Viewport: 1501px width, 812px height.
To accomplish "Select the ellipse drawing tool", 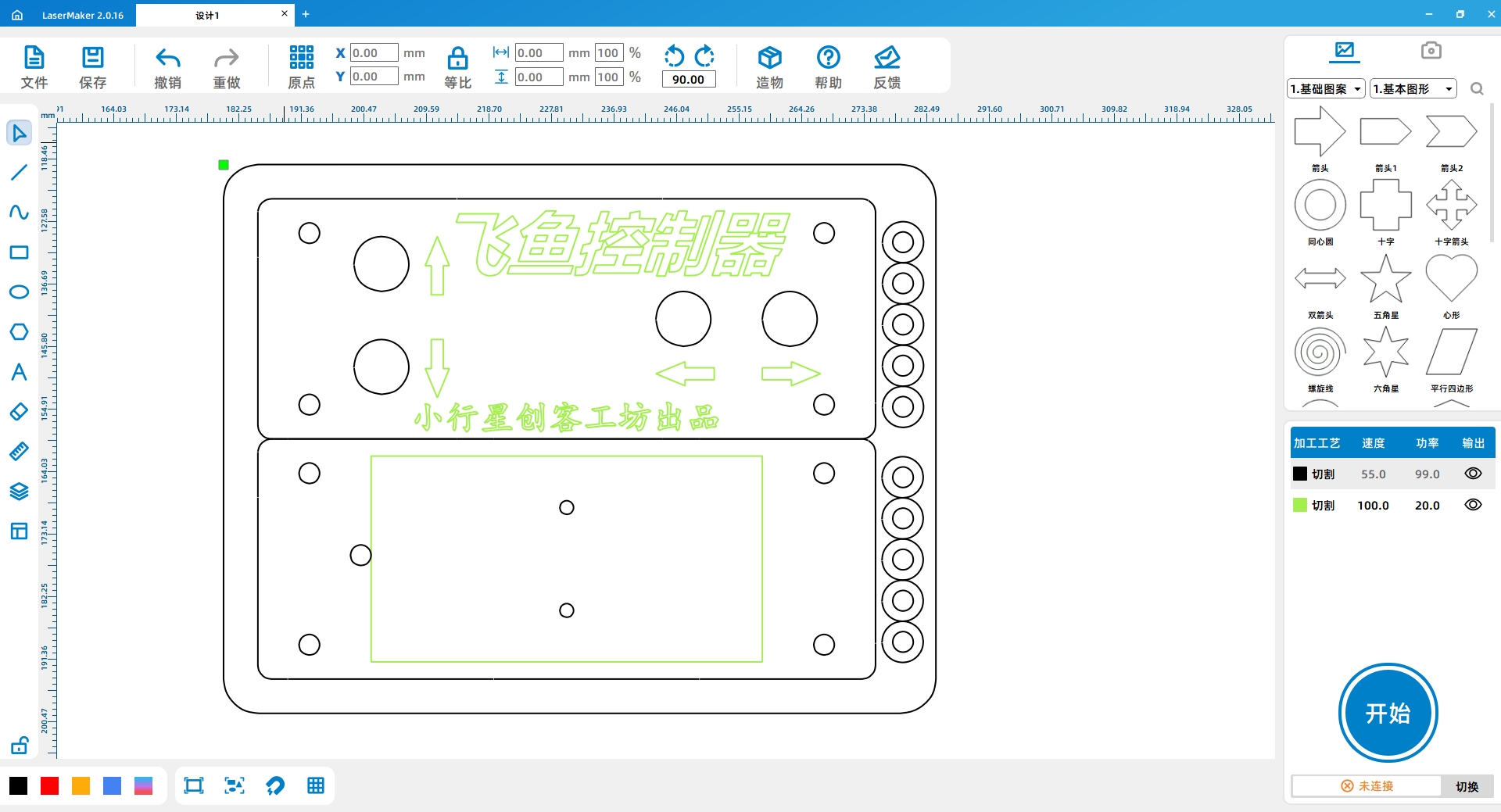I will [19, 292].
